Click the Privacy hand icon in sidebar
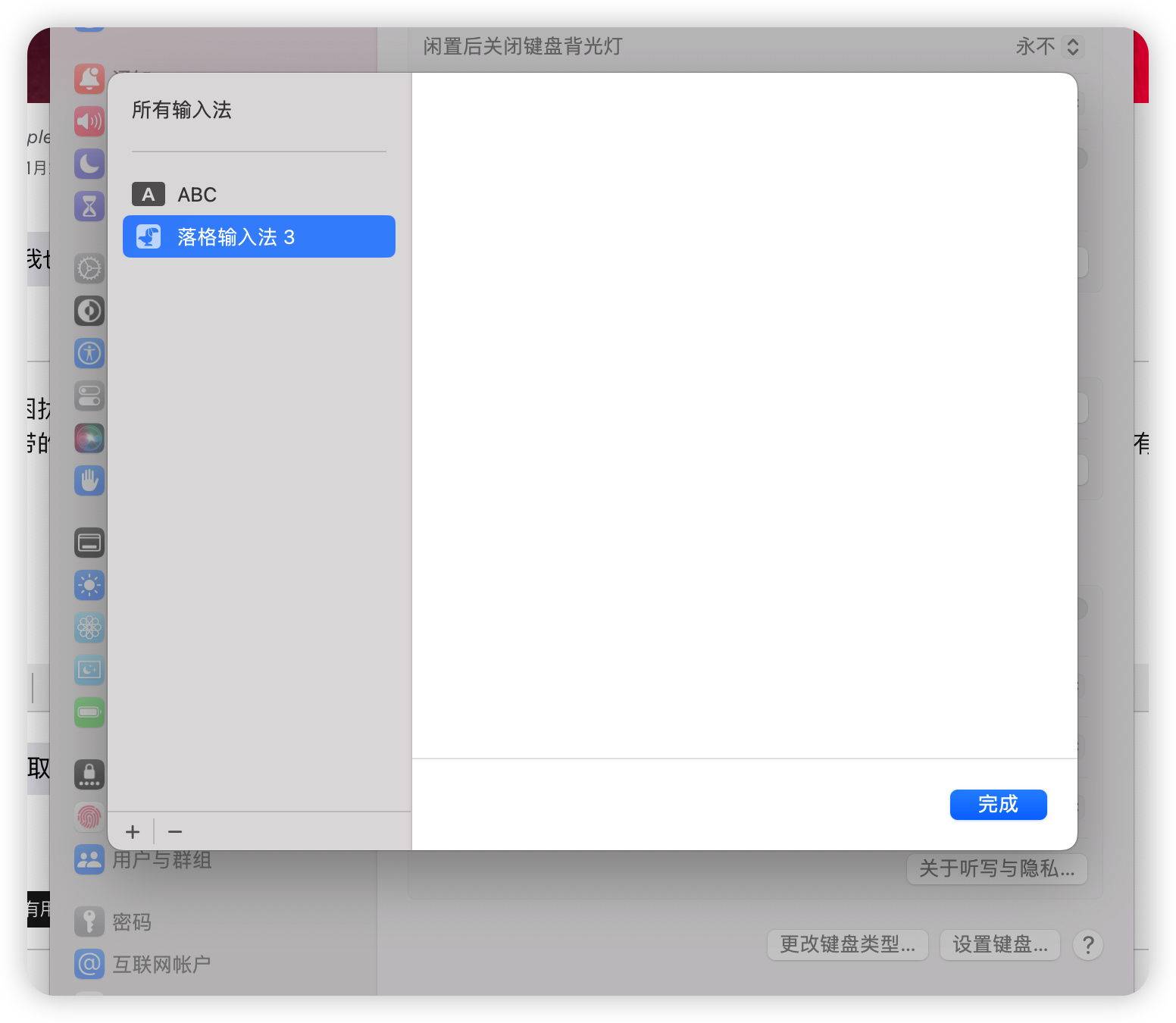This screenshot has height=1023, width=1176. 89,480
